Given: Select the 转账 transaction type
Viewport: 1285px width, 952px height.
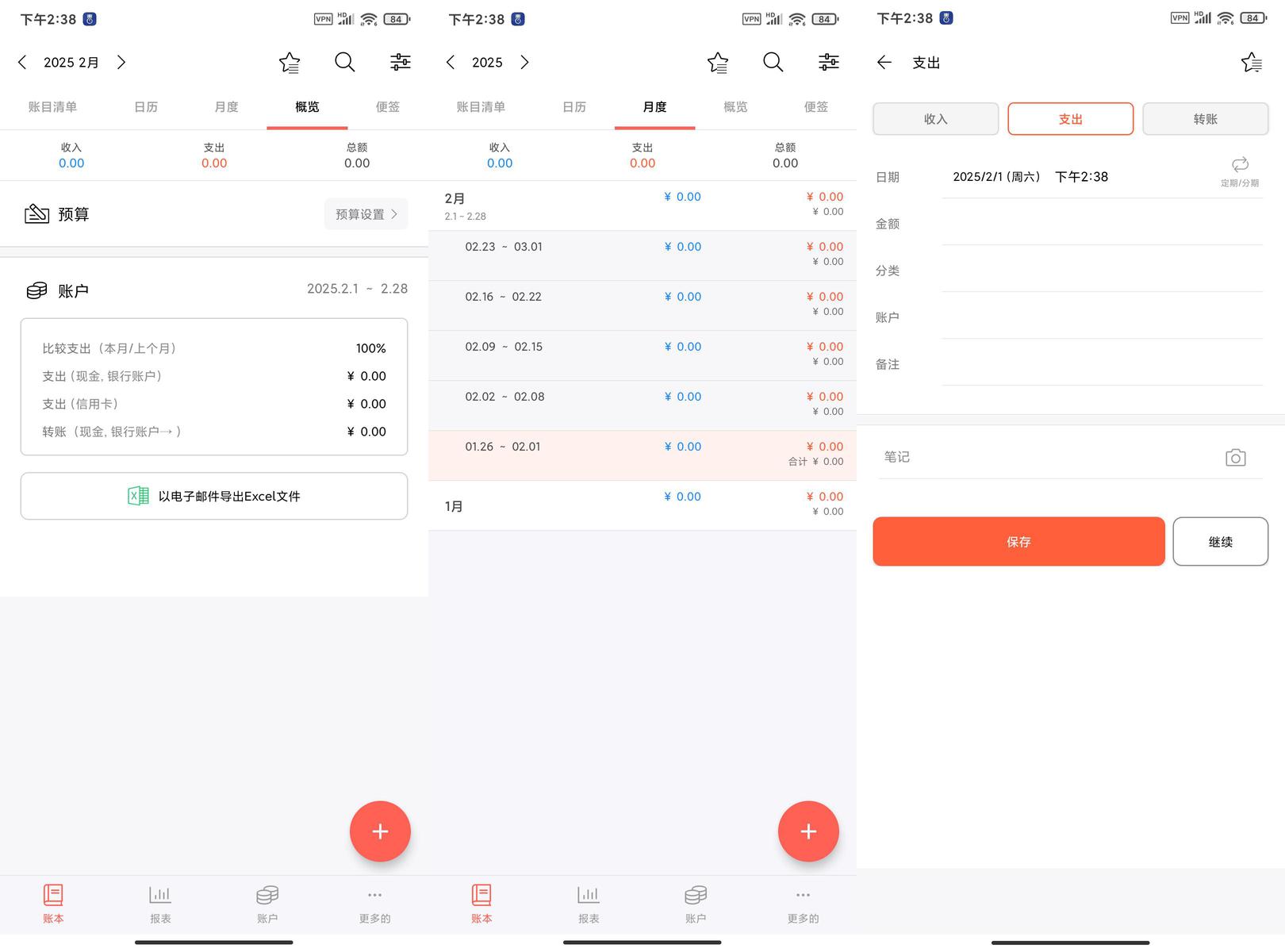Looking at the screenshot, I should [1205, 119].
